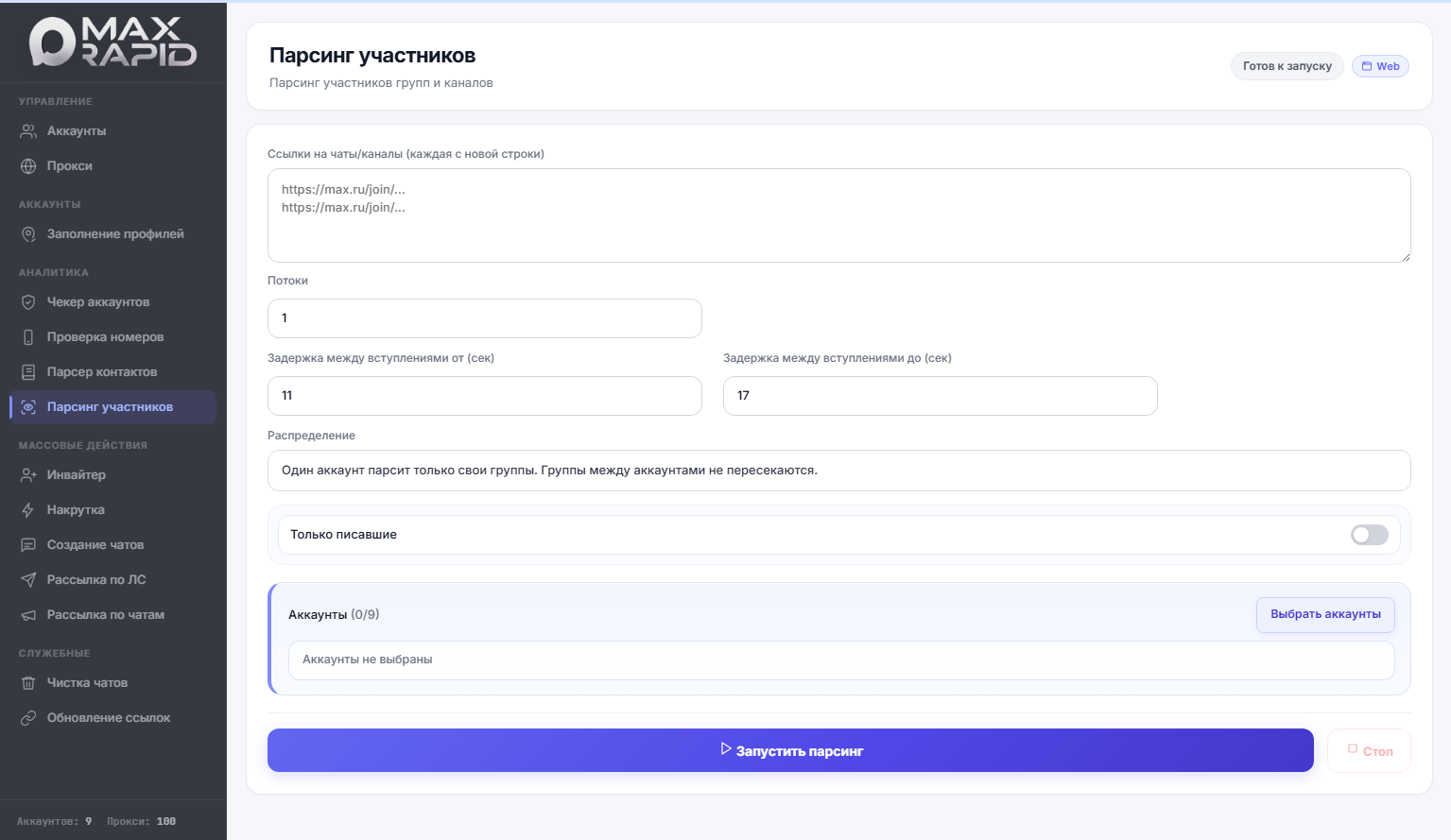
Task: Click the chat links textarea
Action: point(838,215)
